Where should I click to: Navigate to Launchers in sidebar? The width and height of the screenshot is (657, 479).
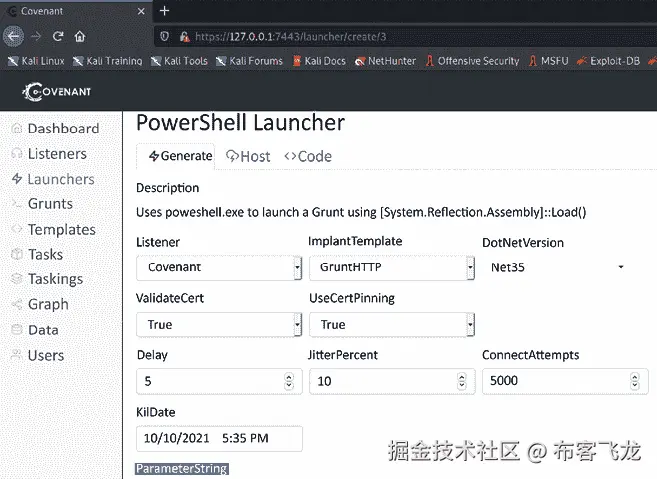tap(61, 179)
